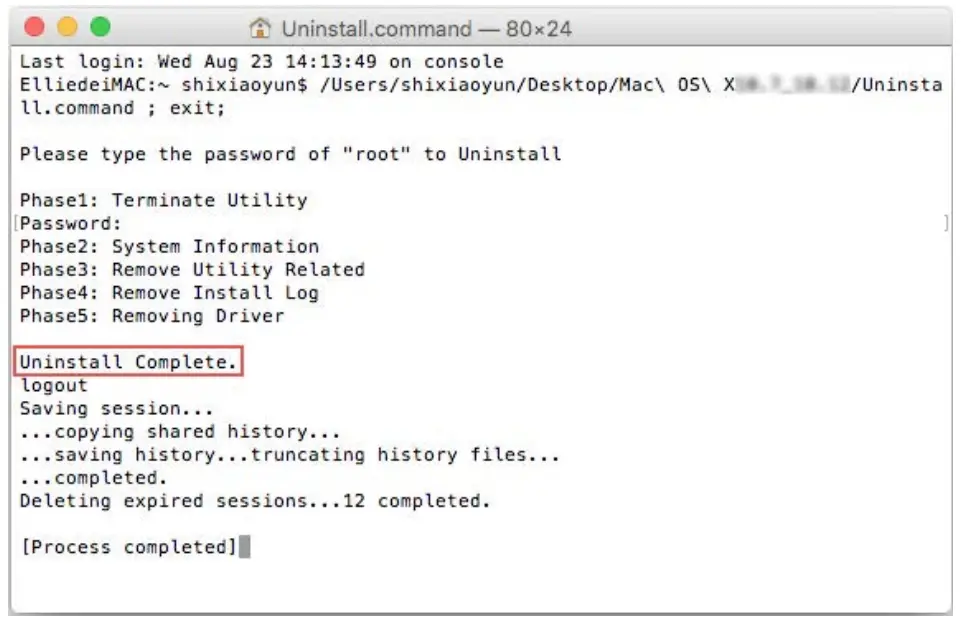Click the "Deleting expired sessions...12 completed." line
Viewport: 961px width, 622px height.
[x=255, y=501]
